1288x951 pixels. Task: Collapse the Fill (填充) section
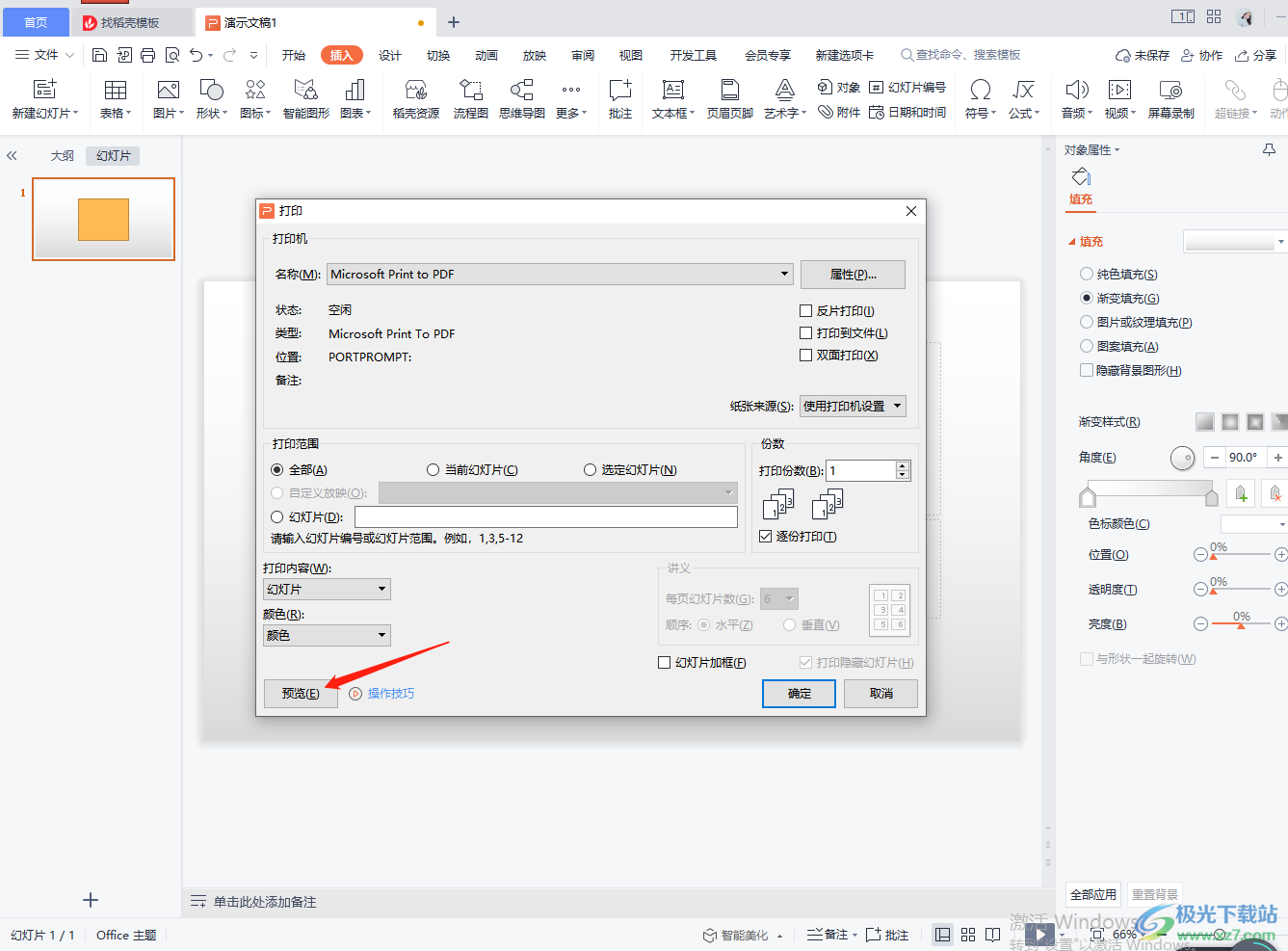click(x=1071, y=243)
